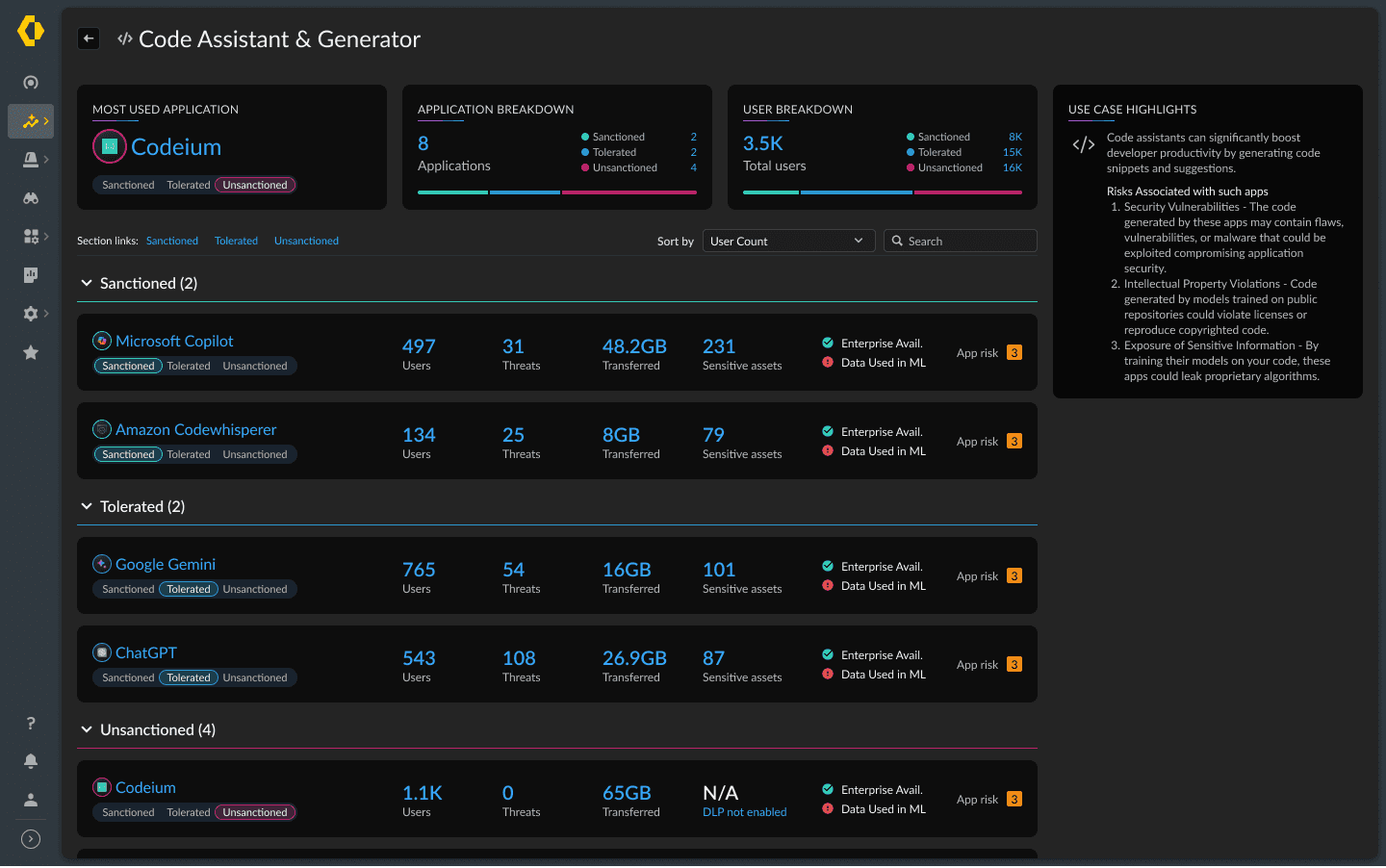Jump to Tolerated section link
The width and height of the screenshot is (1386, 868).
pyautogui.click(x=236, y=241)
